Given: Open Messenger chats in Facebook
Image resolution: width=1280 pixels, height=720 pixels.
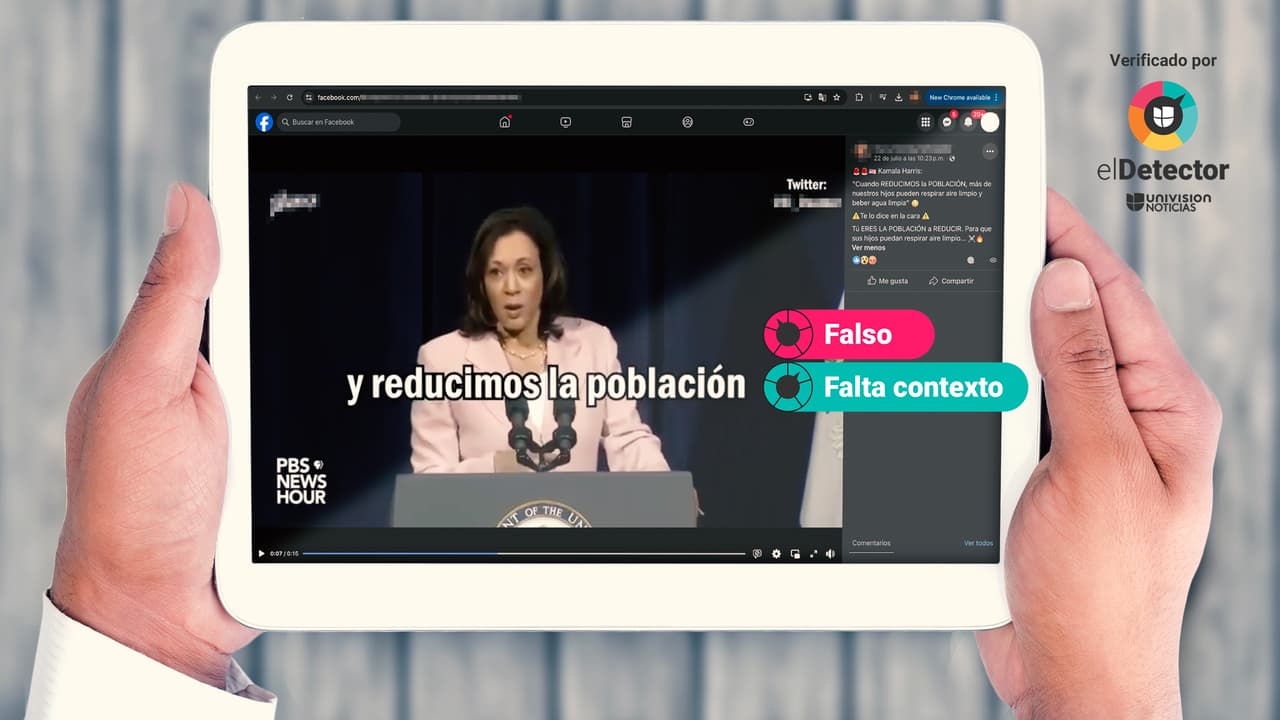Looking at the screenshot, I should point(946,122).
